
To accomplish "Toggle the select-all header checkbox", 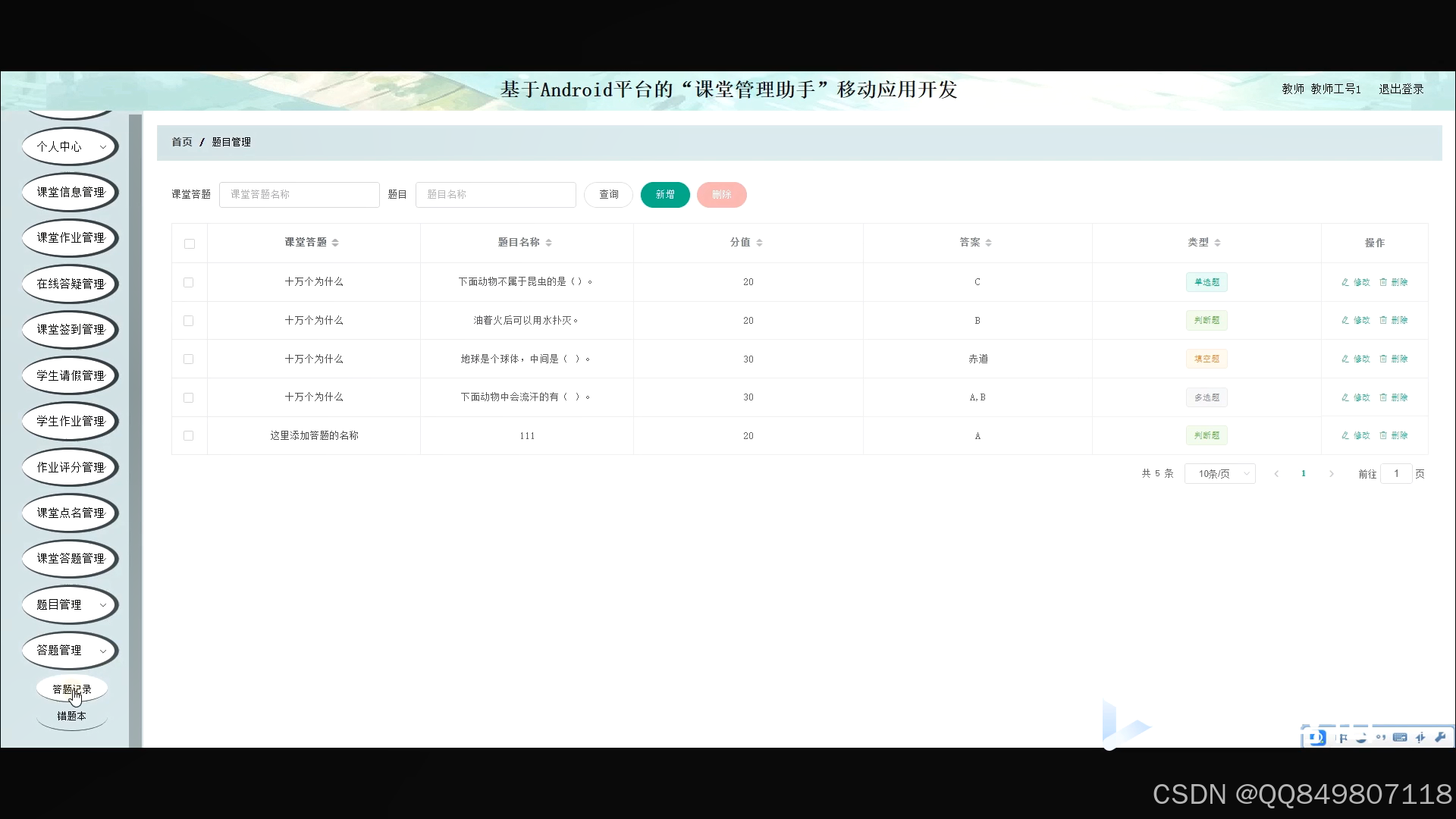I will [x=190, y=243].
